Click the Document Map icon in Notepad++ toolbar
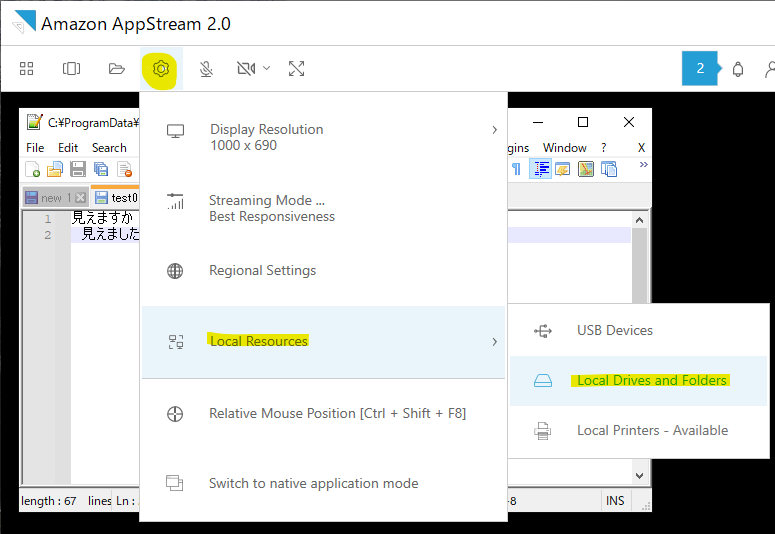Image resolution: width=775 pixels, height=534 pixels. coord(586,169)
